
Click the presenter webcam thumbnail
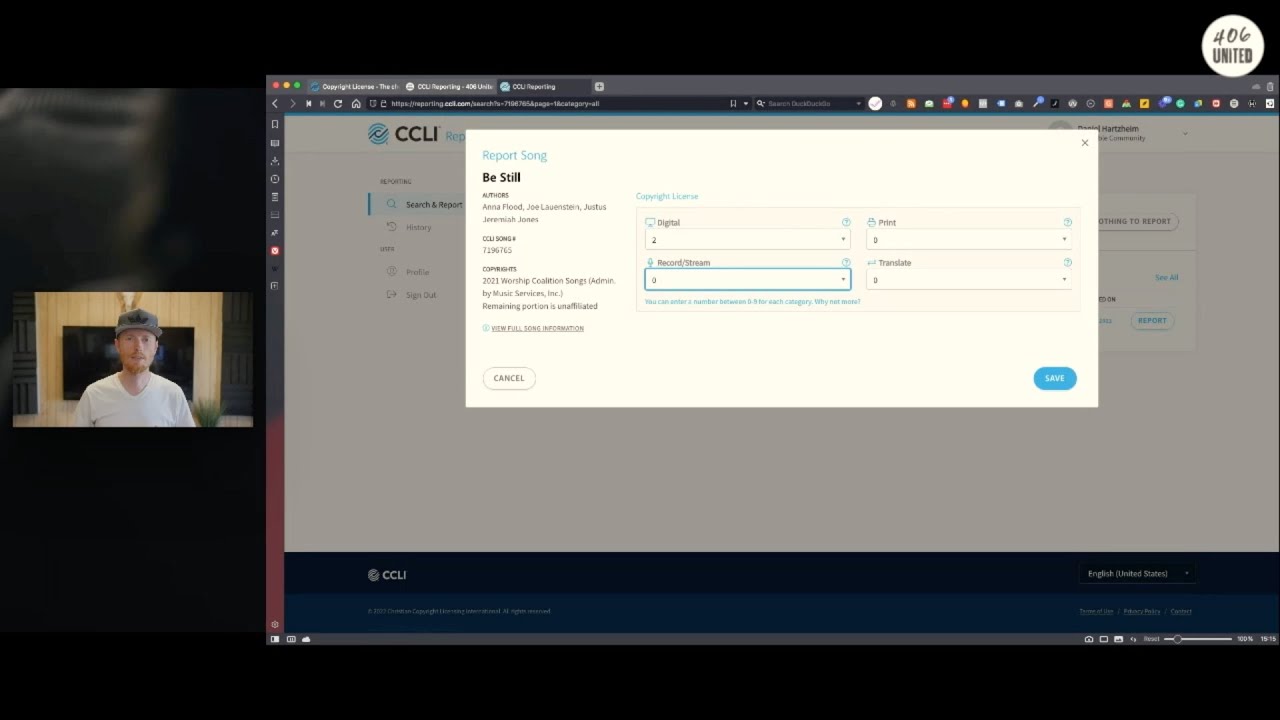pos(133,360)
